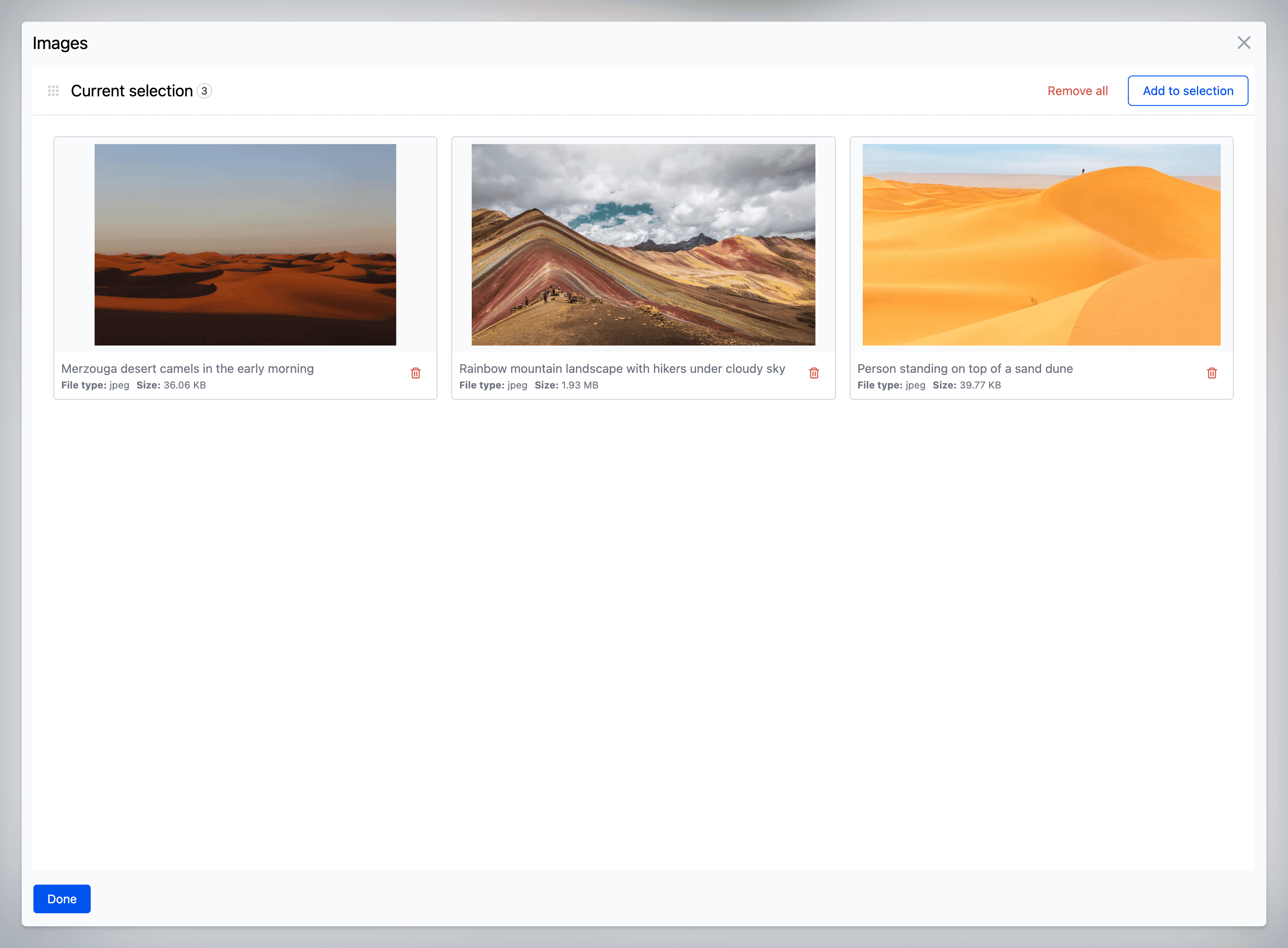Click caption 'Person standing on top of a sand dune'
The height and width of the screenshot is (948, 1288).
965,369
